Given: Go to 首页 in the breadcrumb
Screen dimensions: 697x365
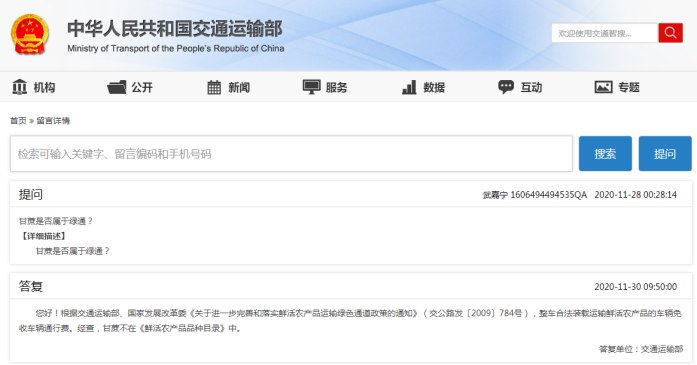Looking at the screenshot, I should coord(18,121).
